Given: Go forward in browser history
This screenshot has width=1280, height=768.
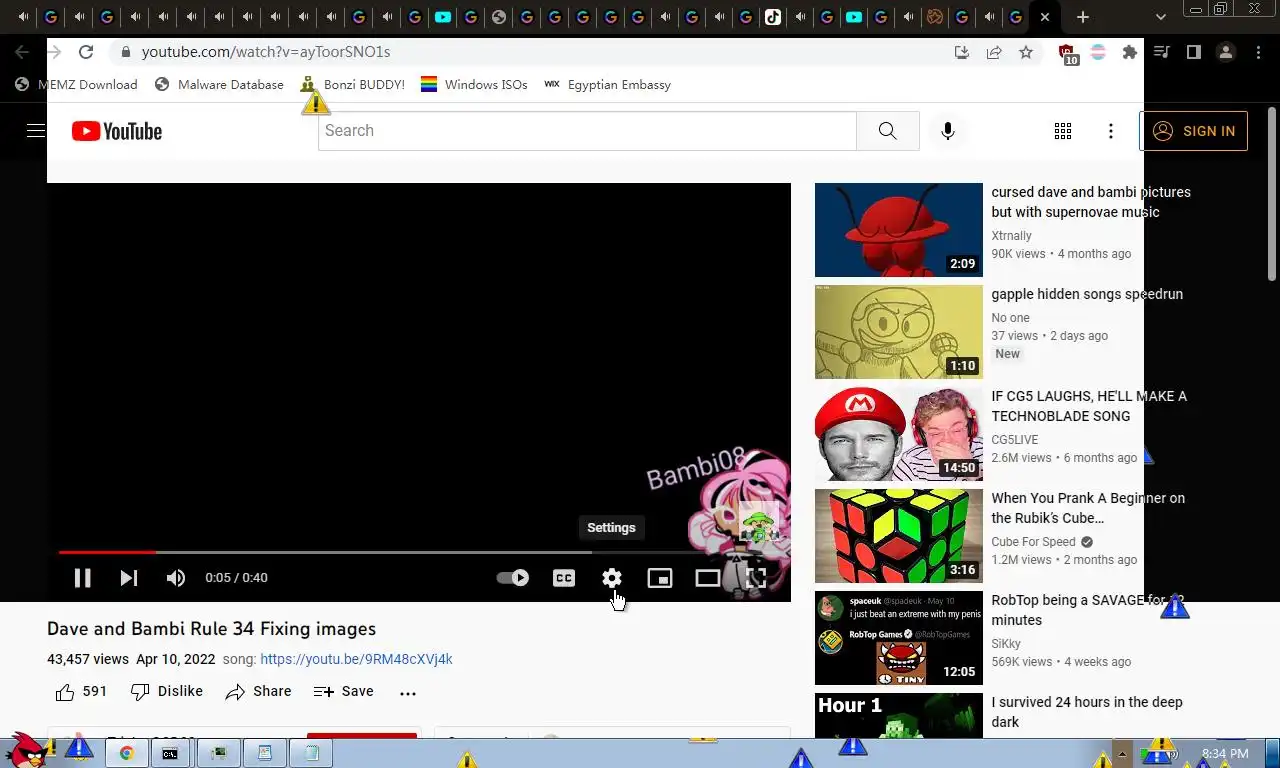Looking at the screenshot, I should pyautogui.click(x=54, y=52).
